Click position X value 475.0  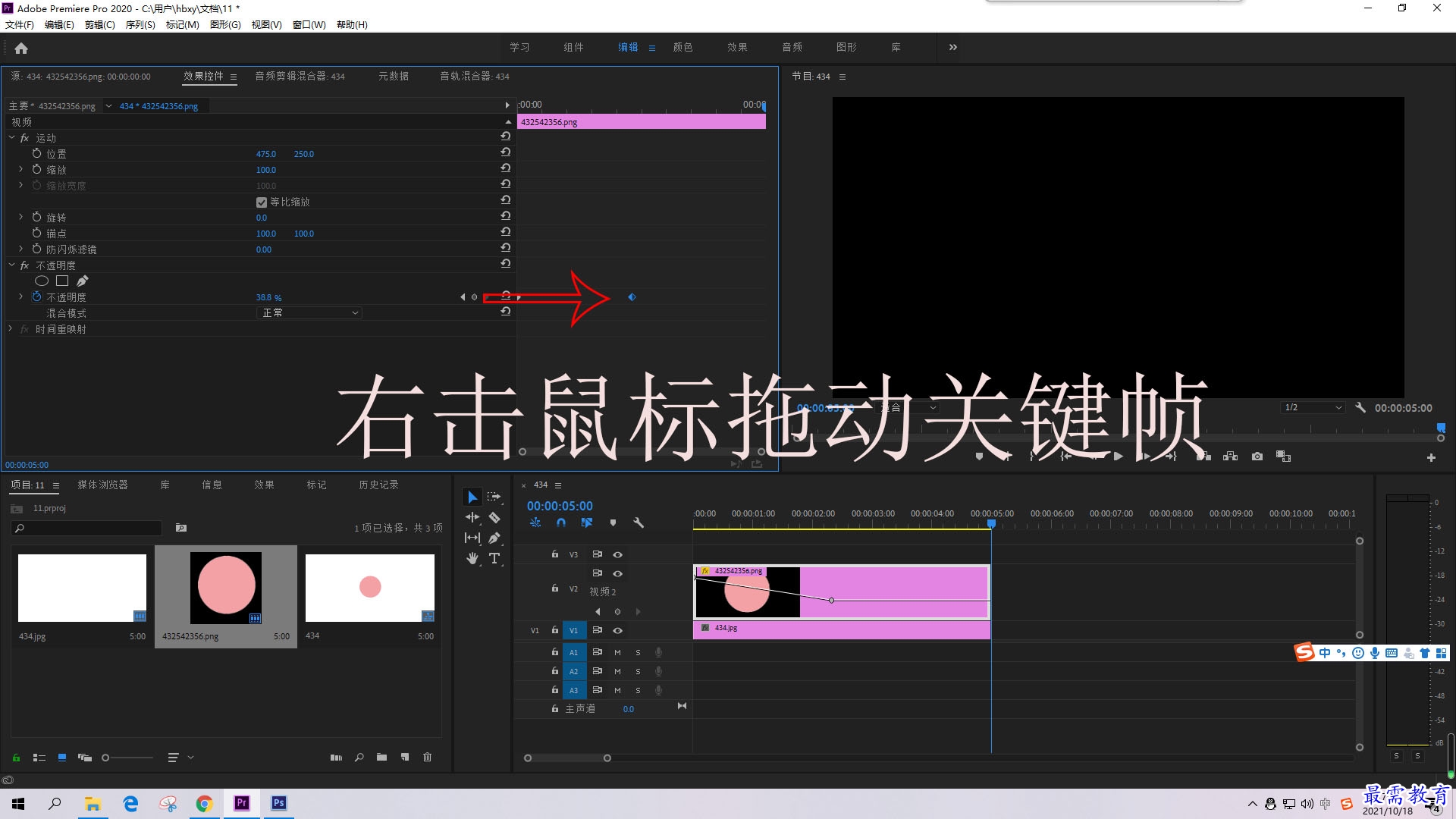266,154
